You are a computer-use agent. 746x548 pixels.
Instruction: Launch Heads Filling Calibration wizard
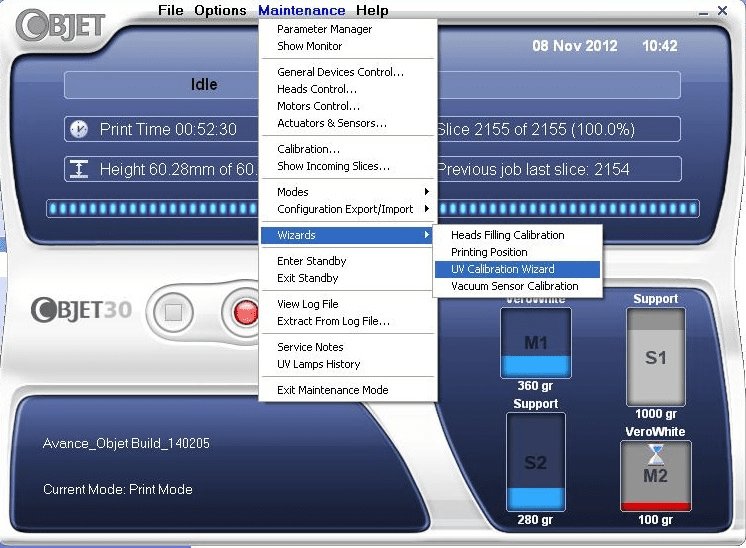click(518, 235)
